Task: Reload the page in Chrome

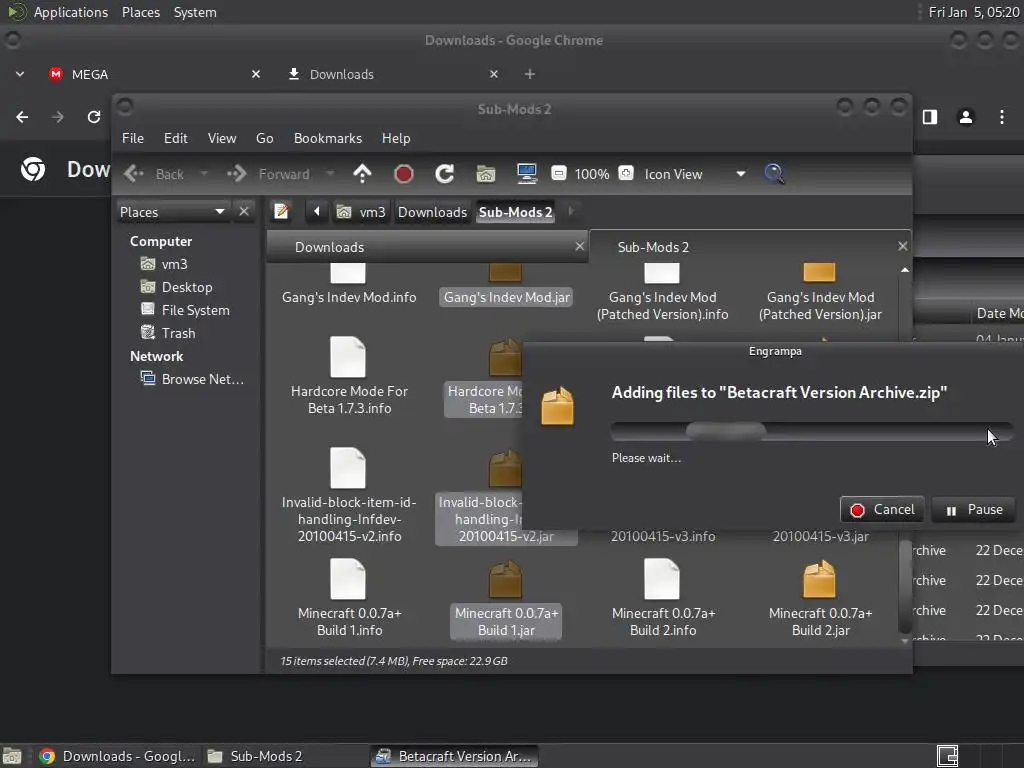Action: click(x=94, y=117)
